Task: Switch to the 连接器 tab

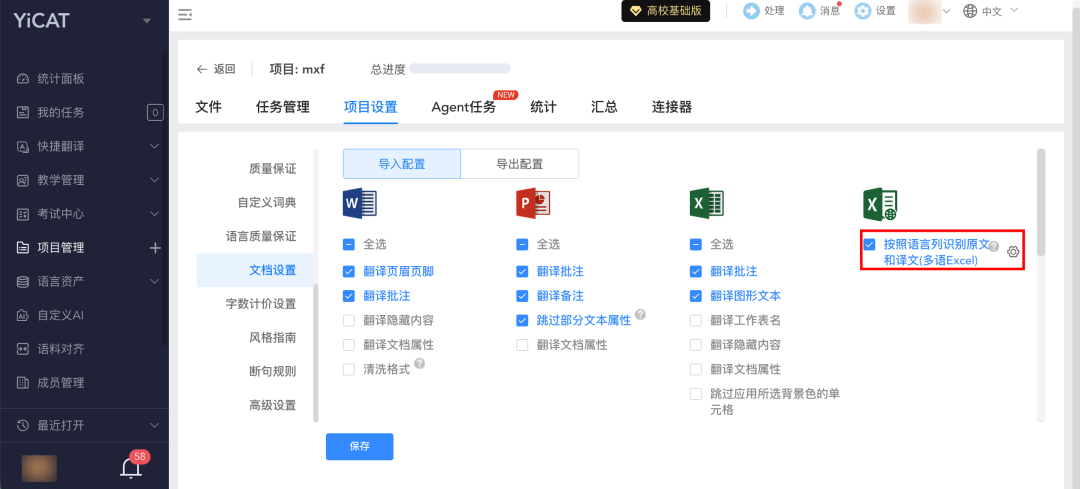Action: coord(672,107)
